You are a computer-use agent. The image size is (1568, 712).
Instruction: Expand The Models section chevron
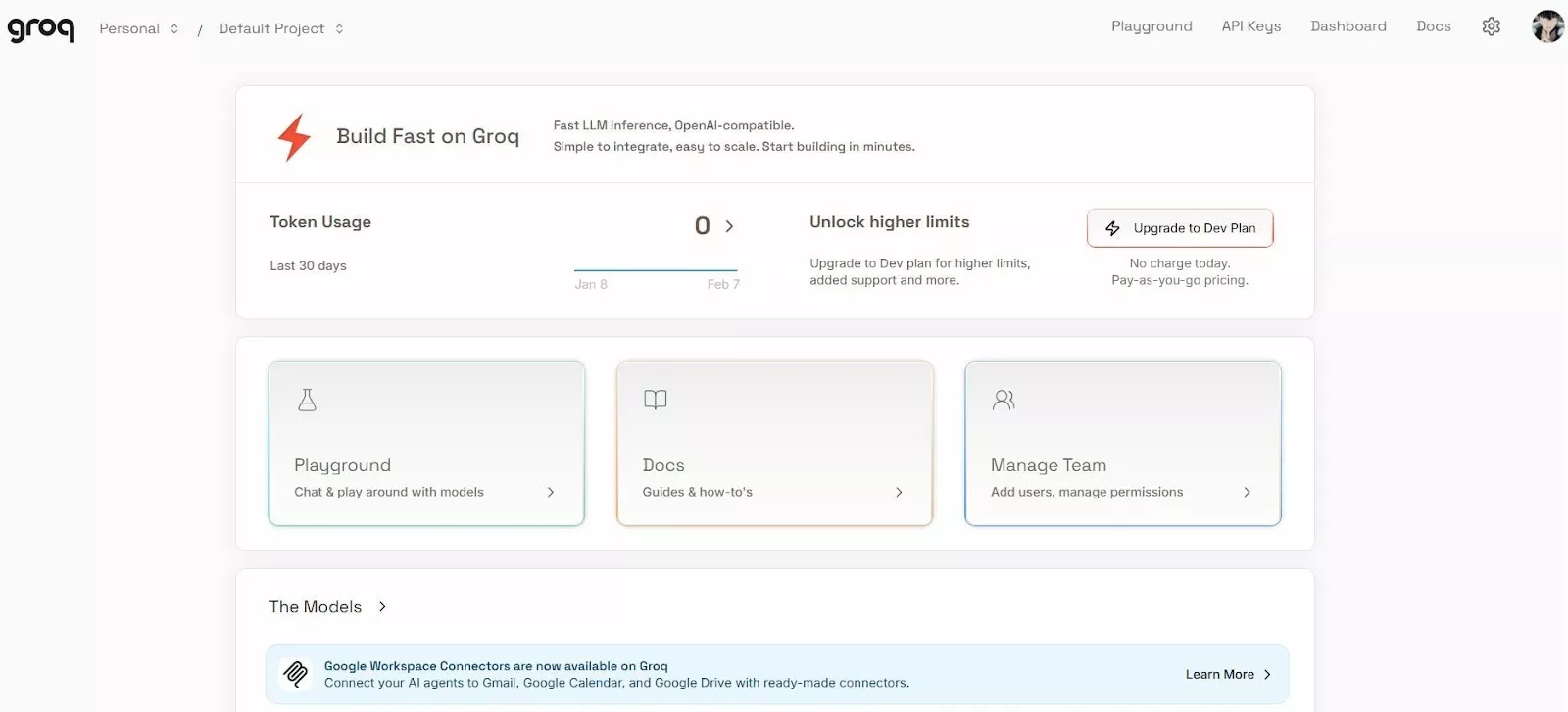click(x=382, y=607)
